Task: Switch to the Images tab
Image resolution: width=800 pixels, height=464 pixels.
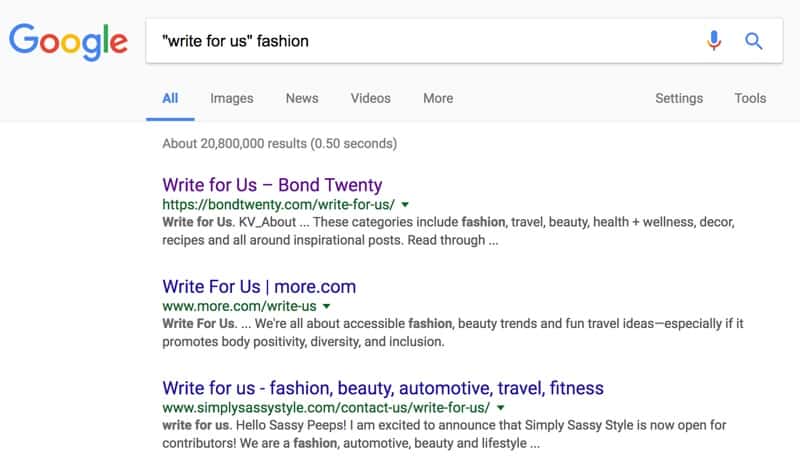Action: [231, 98]
